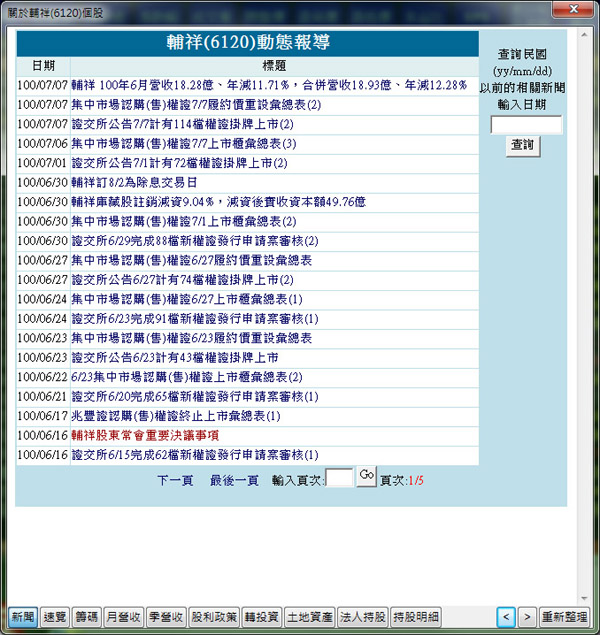Open 集中市場認購(售)權證7/7上市櫃彙總表(3) article
Image resolution: width=600 pixels, height=635 pixels.
coord(184,144)
